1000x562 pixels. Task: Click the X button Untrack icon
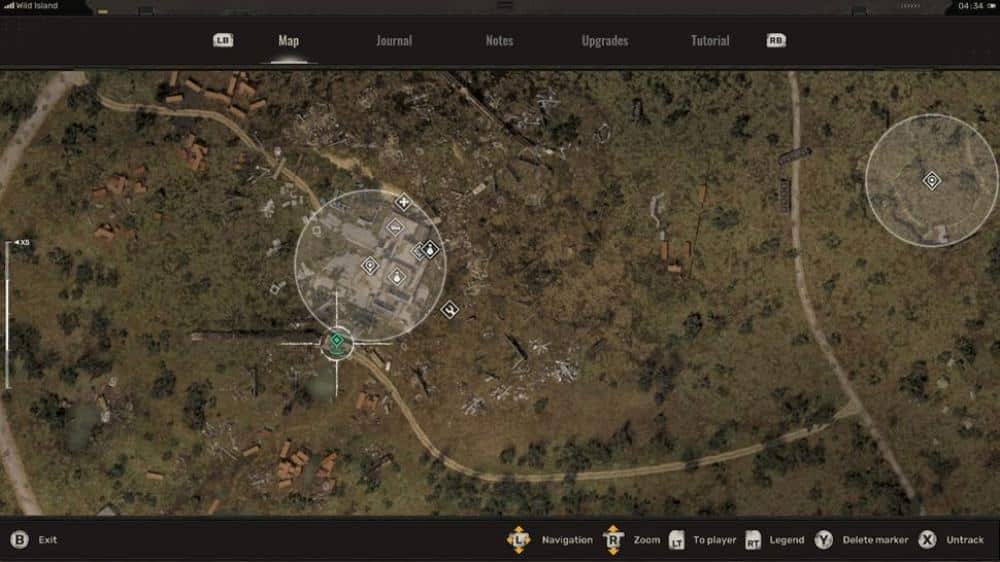click(x=927, y=540)
